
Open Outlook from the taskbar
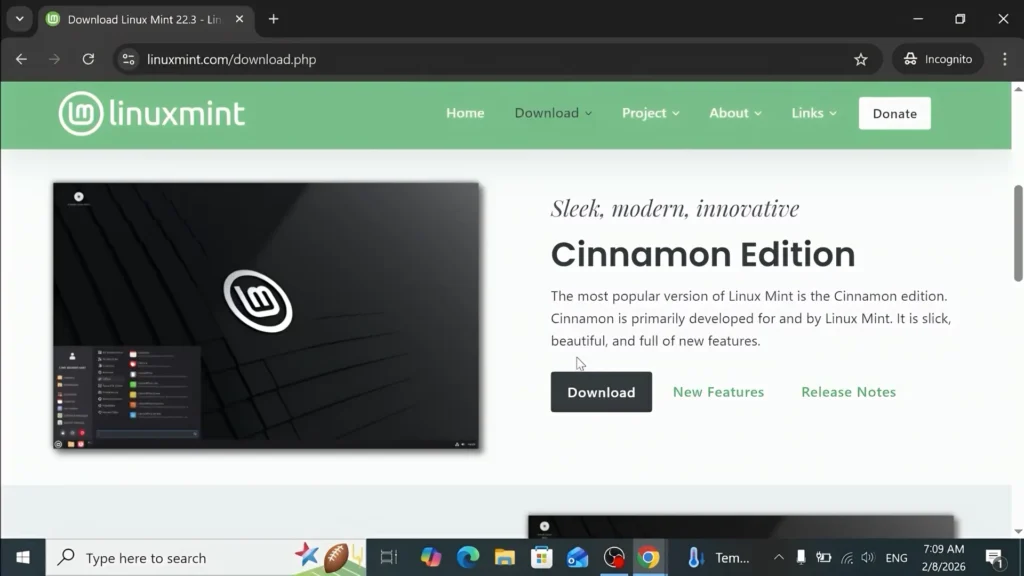pyautogui.click(x=577, y=558)
